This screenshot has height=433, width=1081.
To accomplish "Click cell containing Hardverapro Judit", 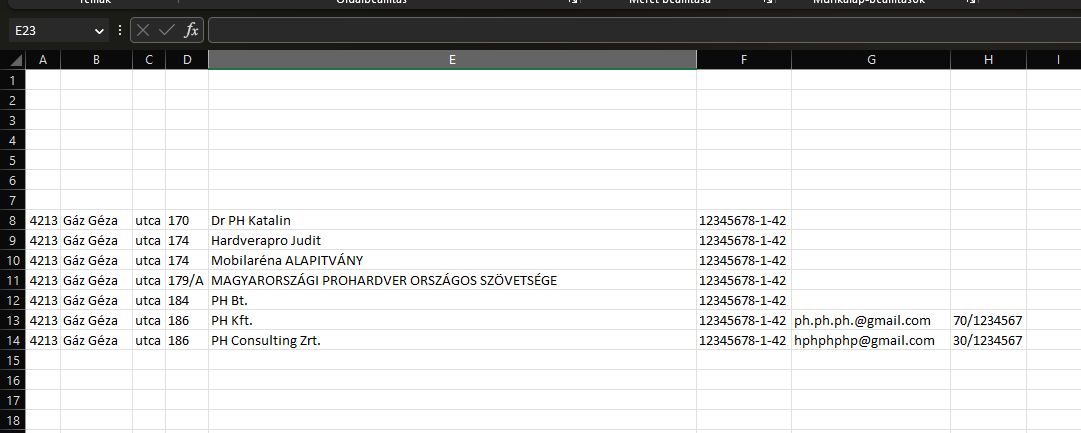I will [452, 241].
